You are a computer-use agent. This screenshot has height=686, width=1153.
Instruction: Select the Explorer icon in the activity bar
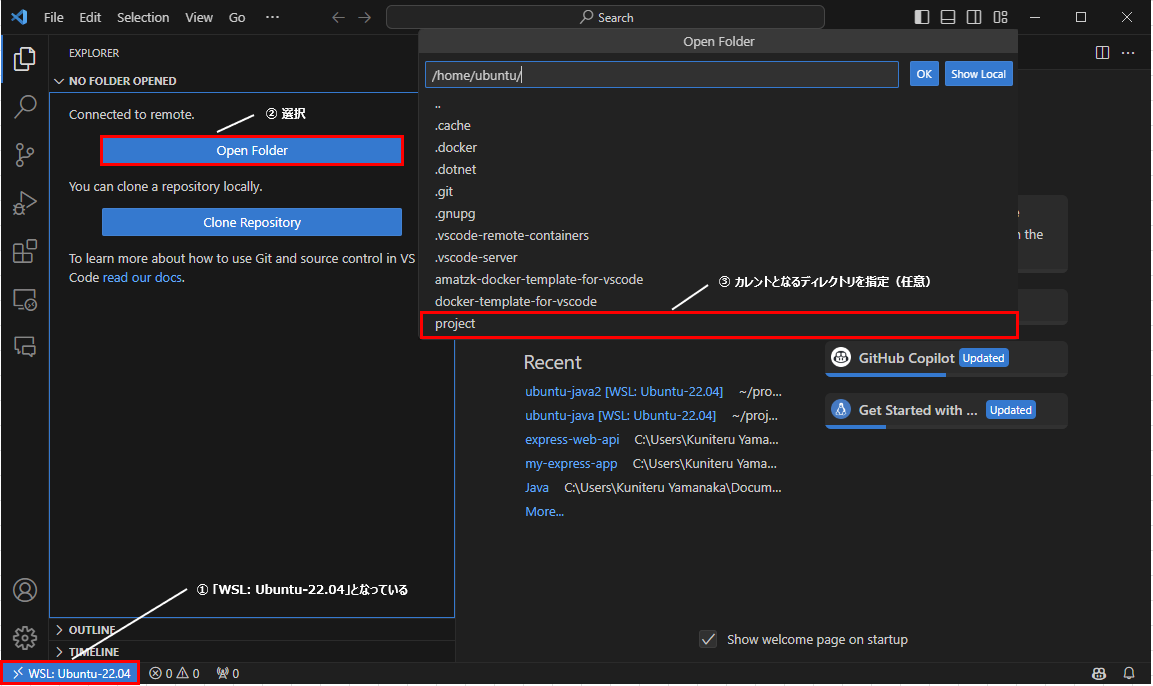point(24,58)
